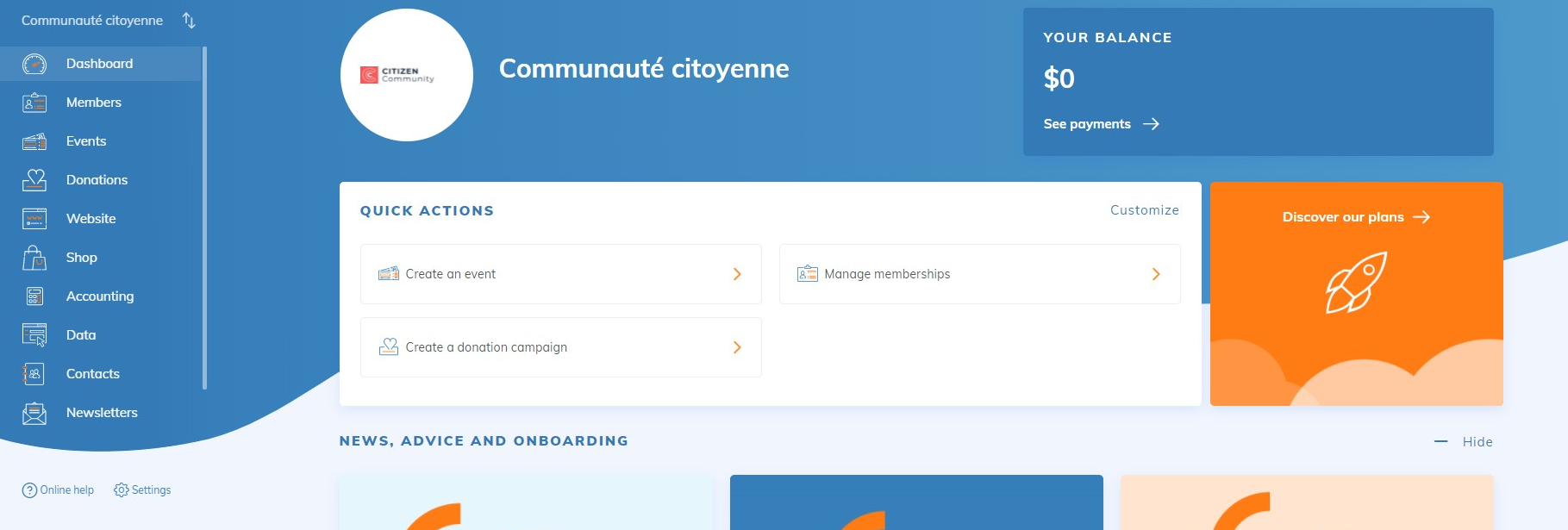1568x530 pixels.
Task: Click the Contacts address book icon
Action: coord(34,374)
